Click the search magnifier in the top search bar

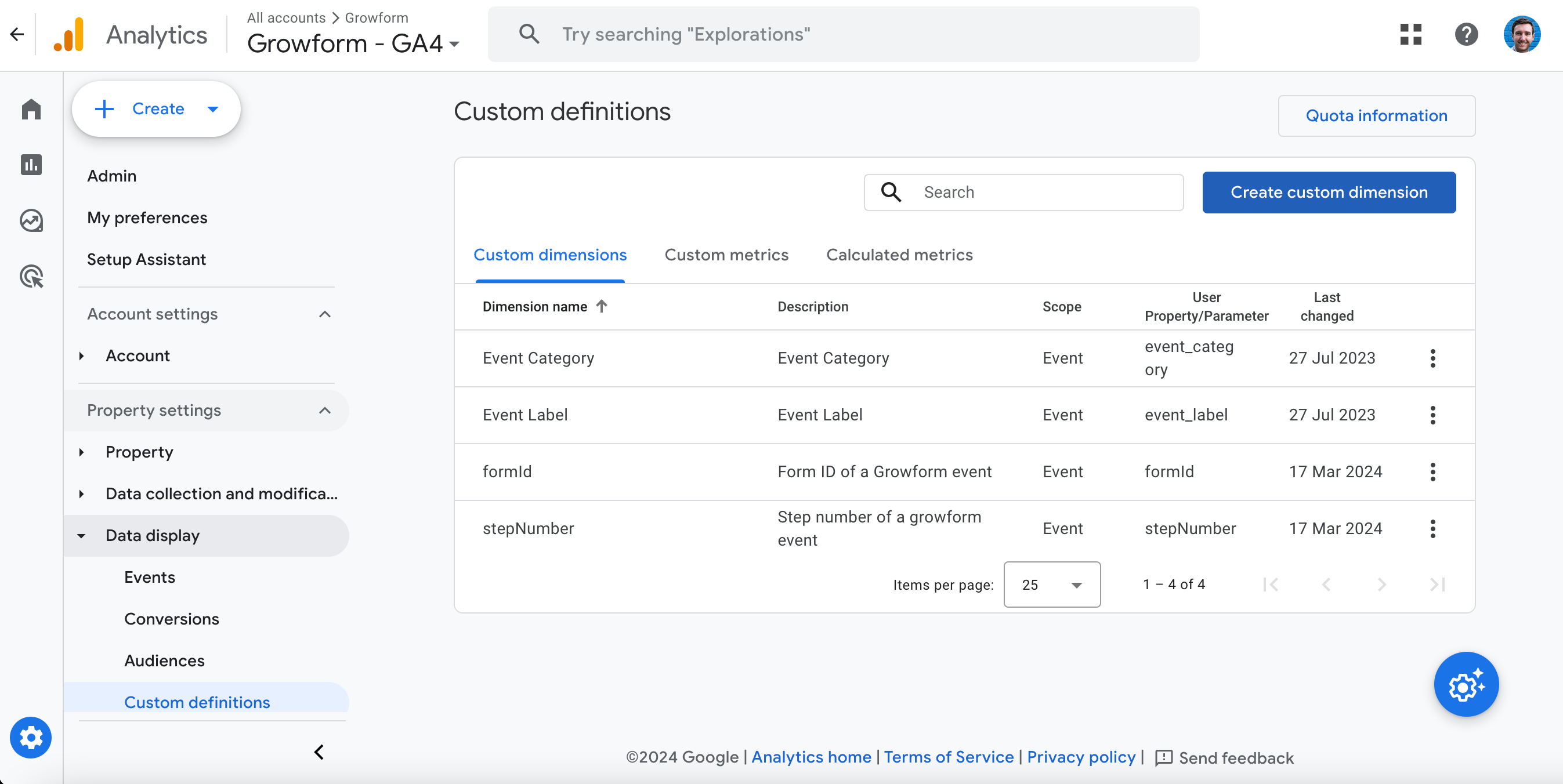click(x=529, y=34)
